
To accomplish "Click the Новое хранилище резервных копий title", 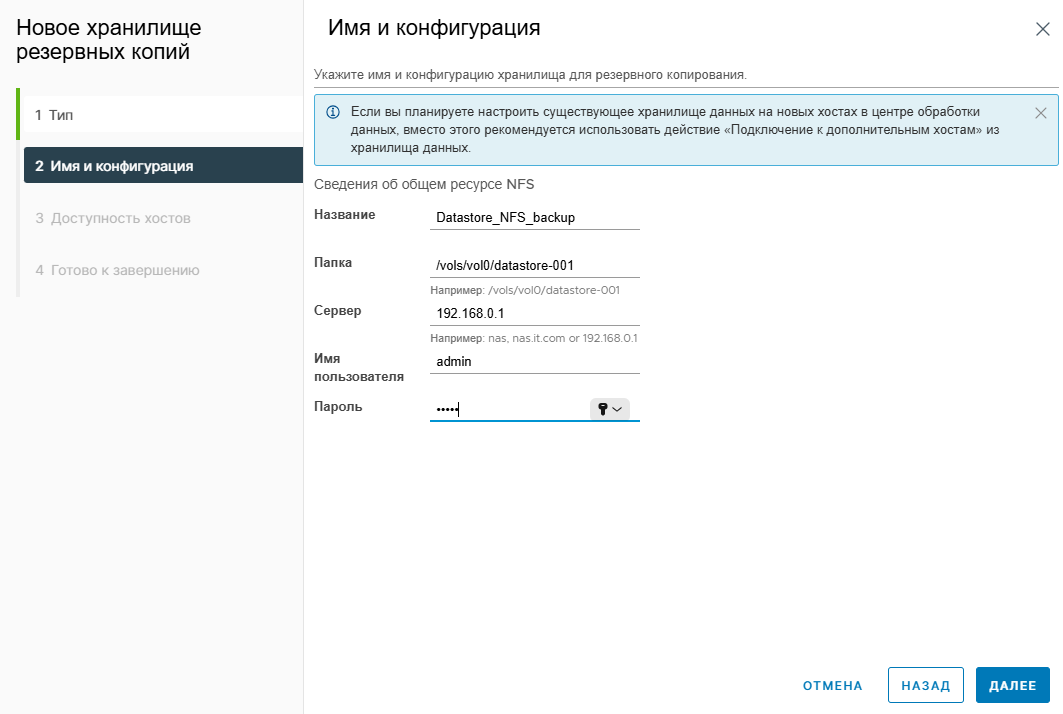I will [x=108, y=39].
